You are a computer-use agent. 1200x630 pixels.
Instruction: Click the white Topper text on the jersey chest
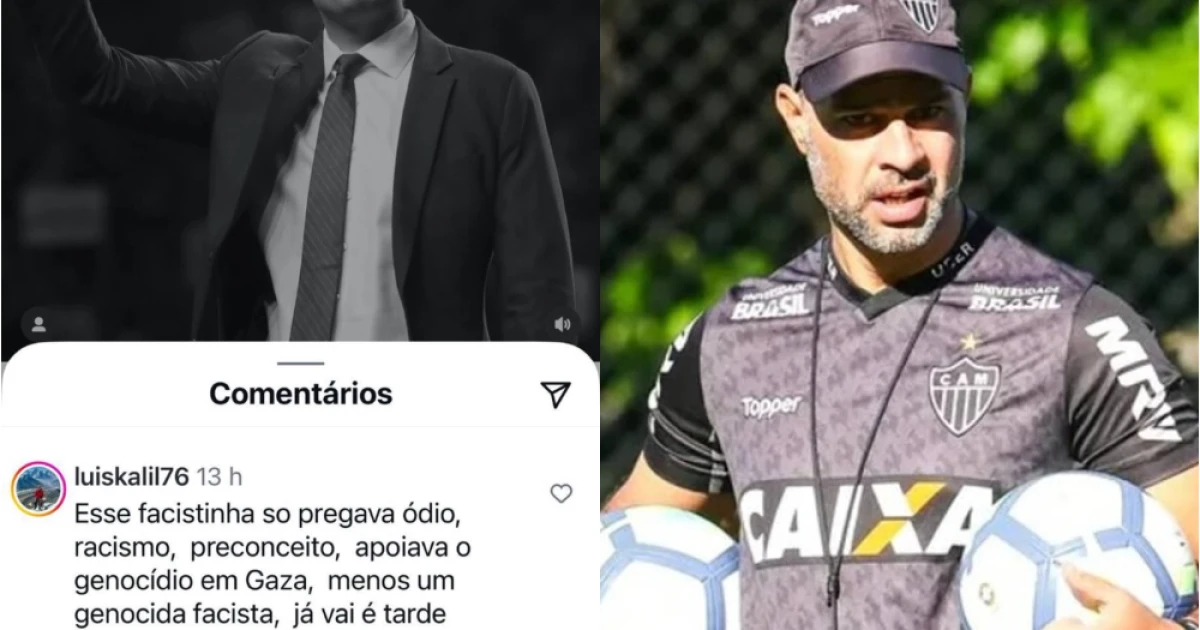click(771, 406)
